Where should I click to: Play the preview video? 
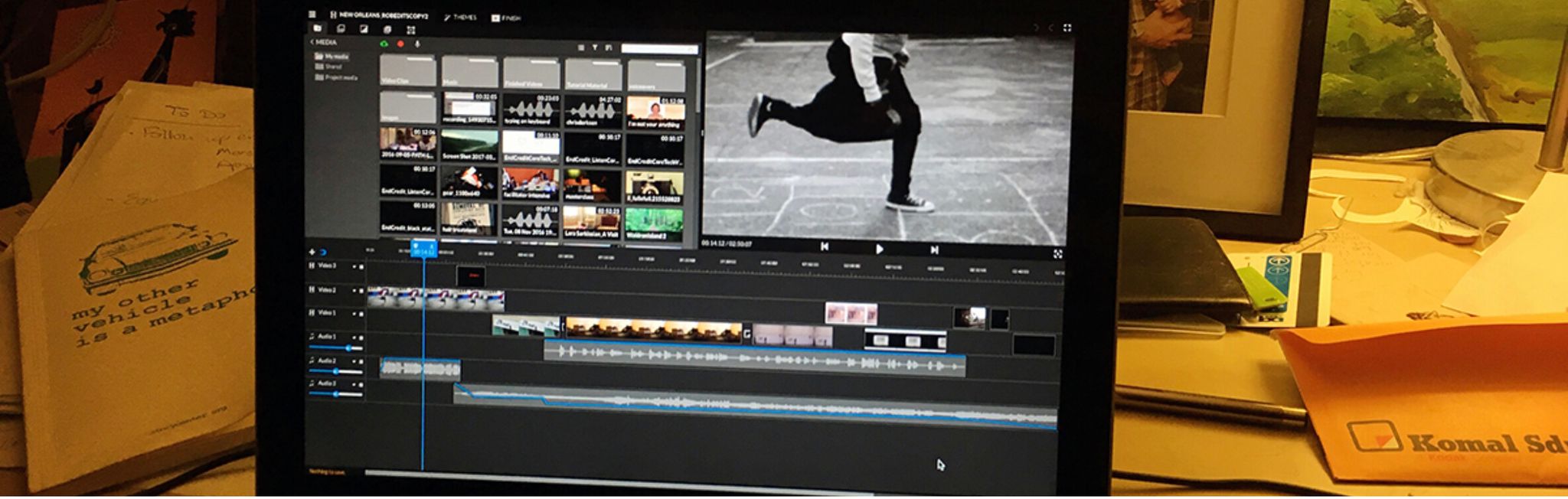tap(880, 249)
